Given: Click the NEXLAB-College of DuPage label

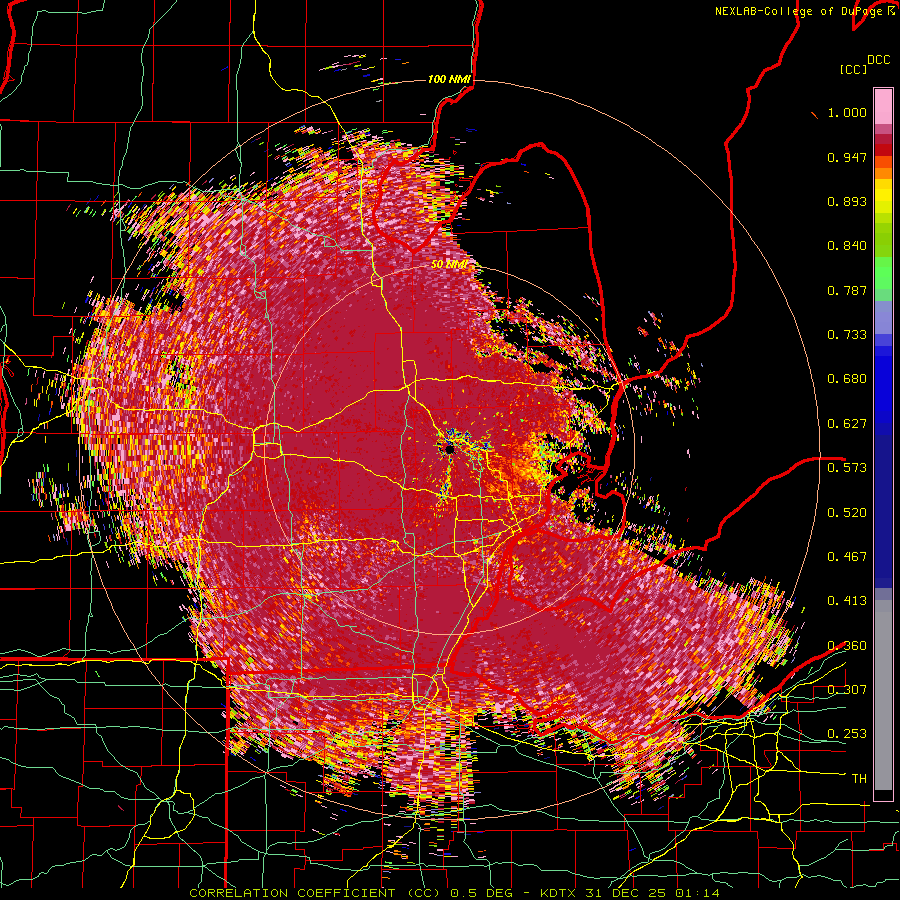Looking at the screenshot, I should click(800, 11).
